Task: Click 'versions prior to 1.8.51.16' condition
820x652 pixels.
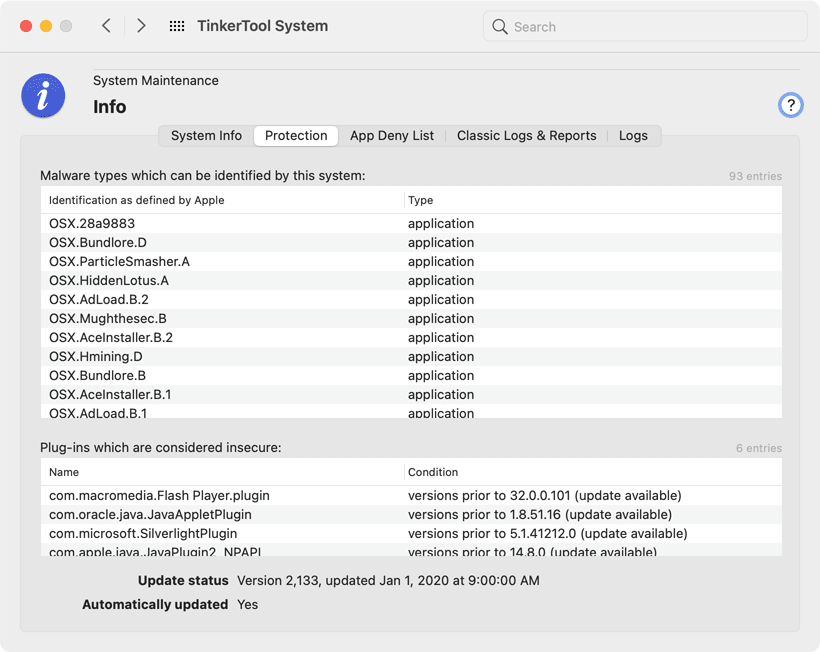Action: 540,514
